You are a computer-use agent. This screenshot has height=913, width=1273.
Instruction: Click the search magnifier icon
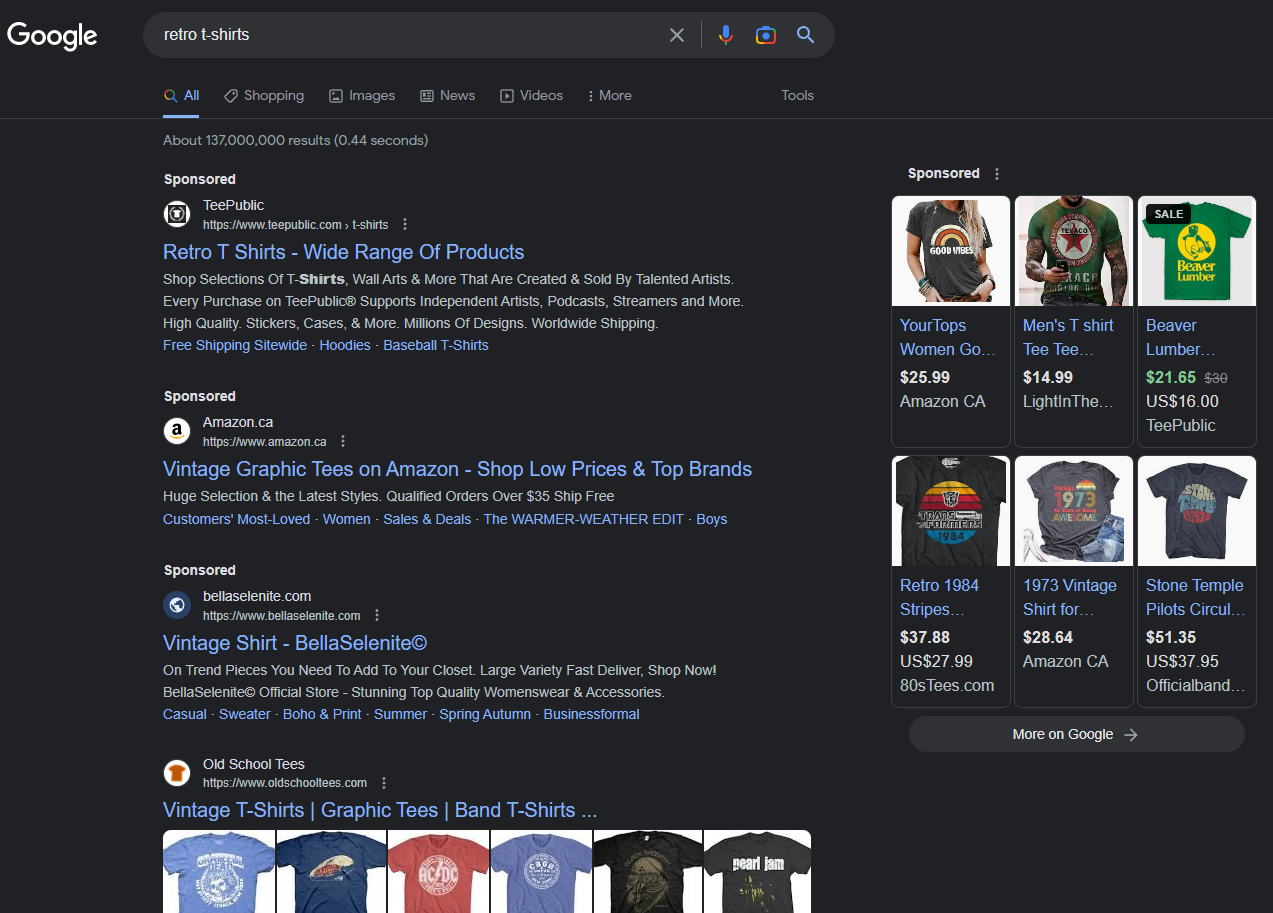[805, 34]
